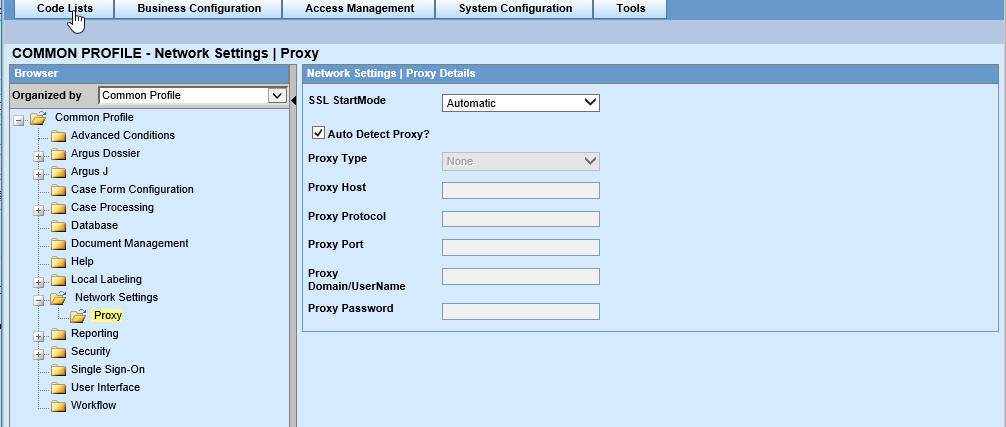This screenshot has height=427, width=1006.
Task: Open the Business Configuration menu
Action: [199, 9]
